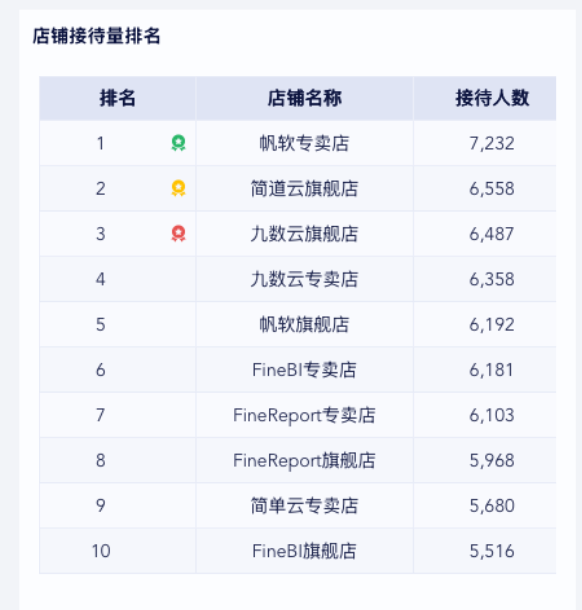Click the 7,232 visitor count value
The image size is (582, 610).
pyautogui.click(x=492, y=144)
